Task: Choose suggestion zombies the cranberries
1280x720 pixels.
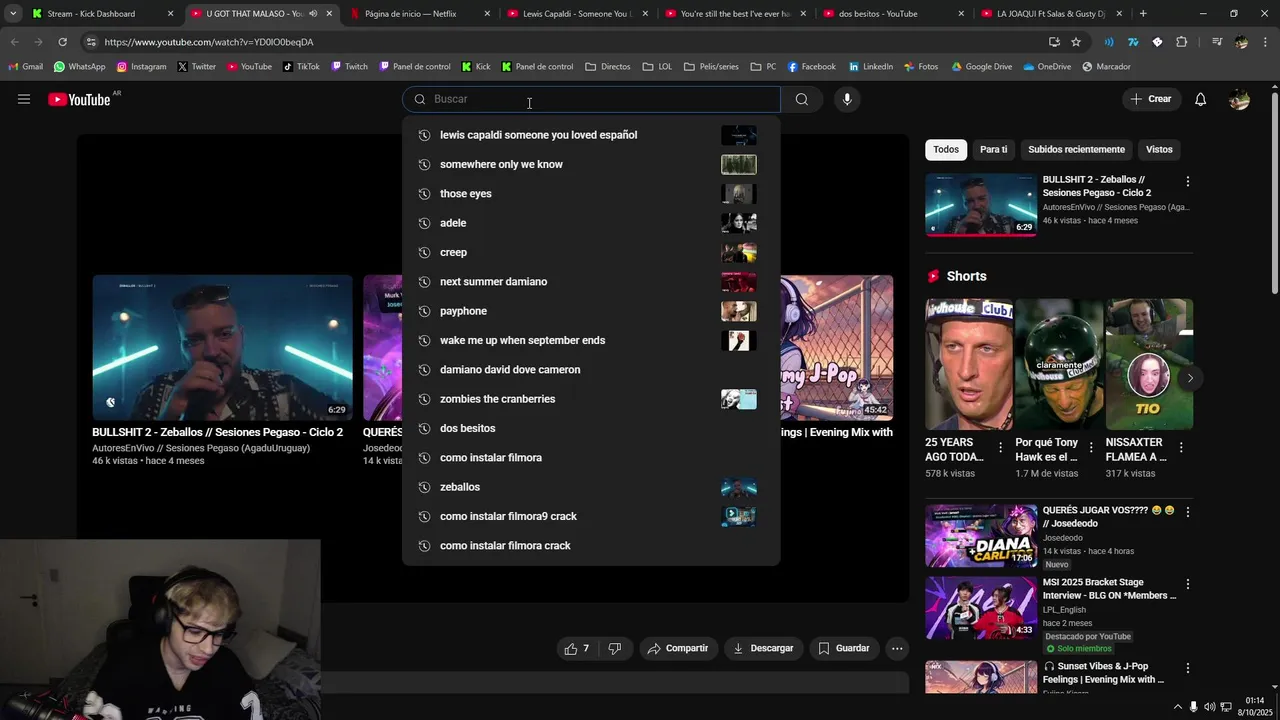Action: point(591,399)
